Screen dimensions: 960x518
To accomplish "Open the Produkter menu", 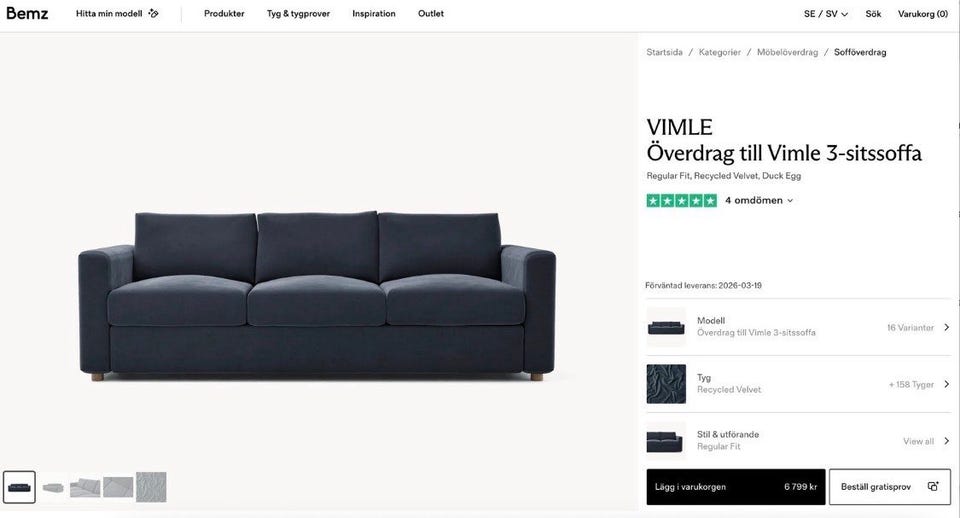I will coord(224,13).
